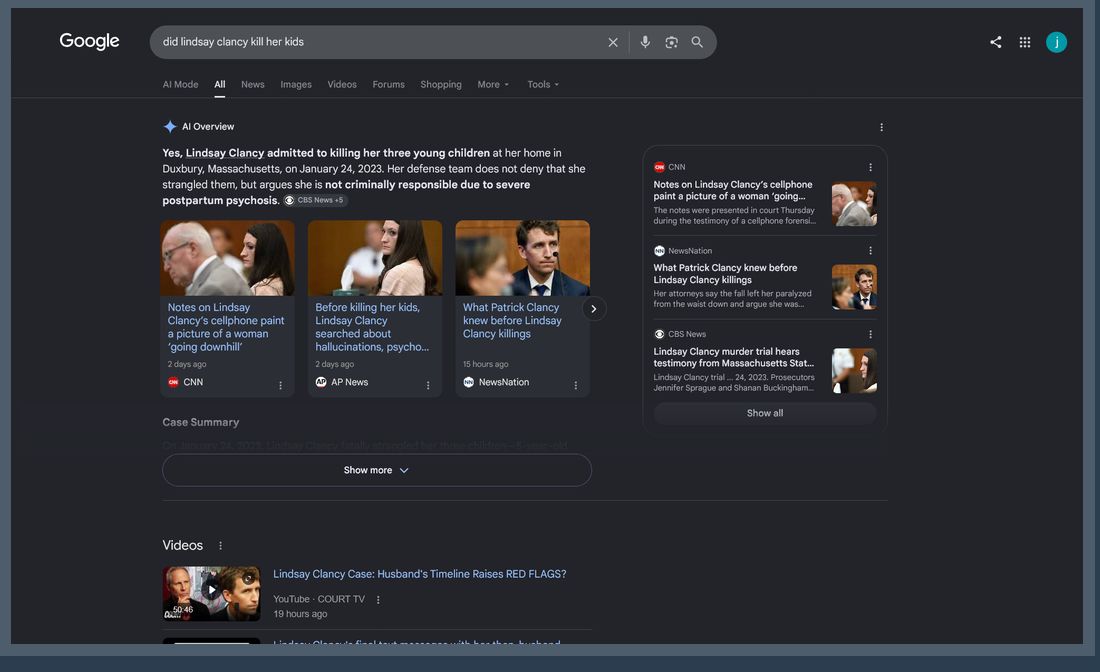Viewport: 1100px width, 672px height.
Task: Click sidebar CBS News article thumbnail
Action: coord(854,370)
